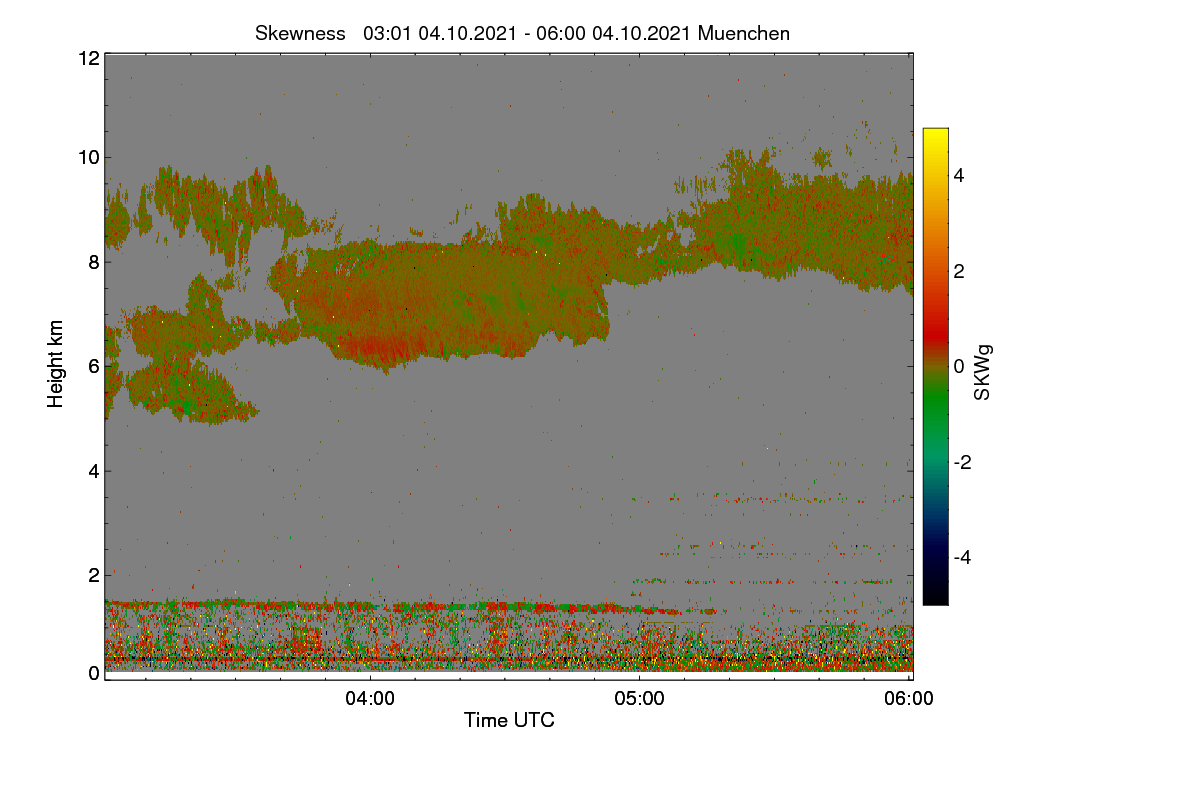This screenshot has width=1200, height=800.
Task: Click the large cloud layer near 04:15 at 7 km
Action: click(440, 305)
